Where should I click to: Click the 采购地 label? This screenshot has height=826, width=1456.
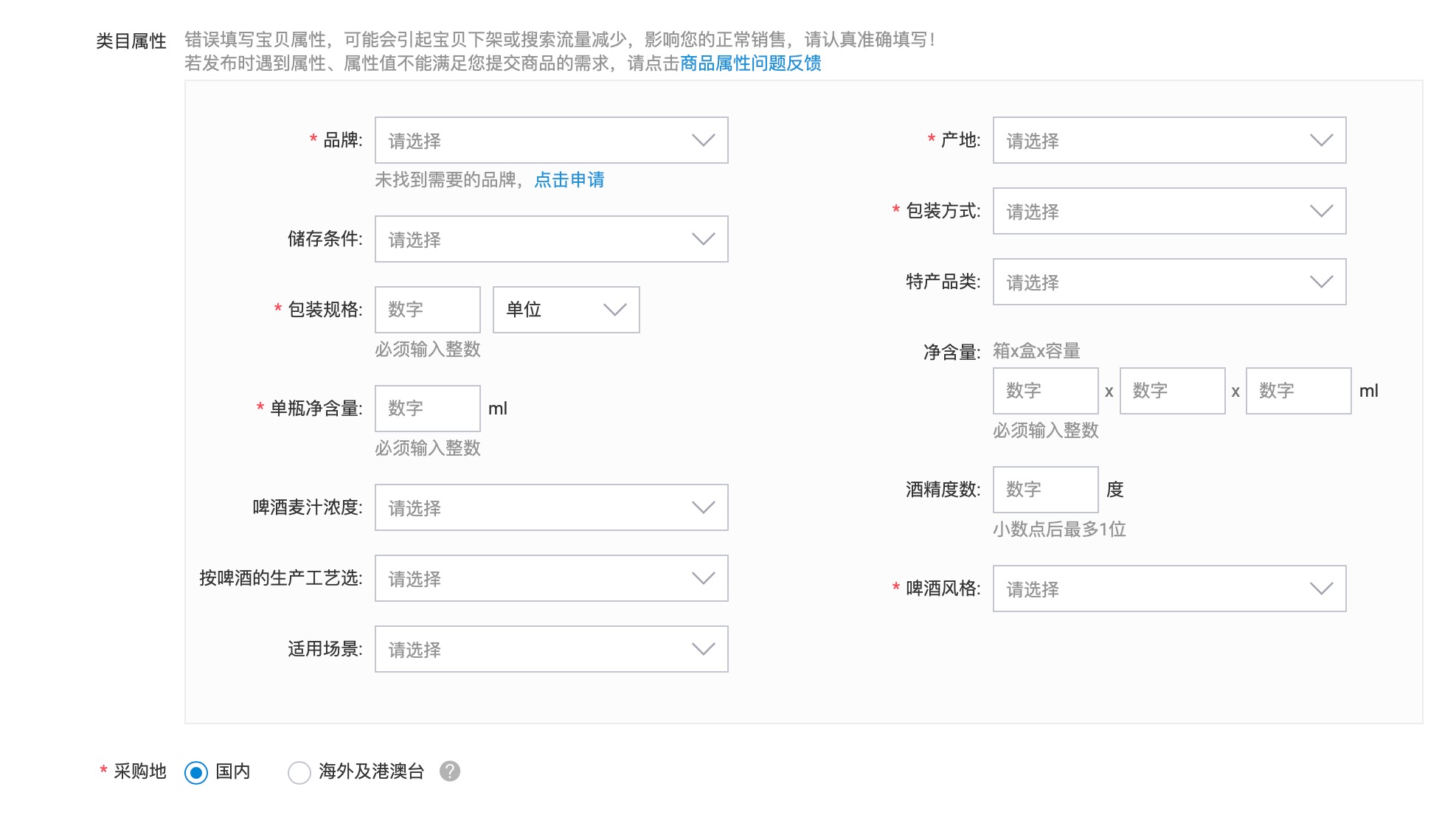pyautogui.click(x=140, y=771)
